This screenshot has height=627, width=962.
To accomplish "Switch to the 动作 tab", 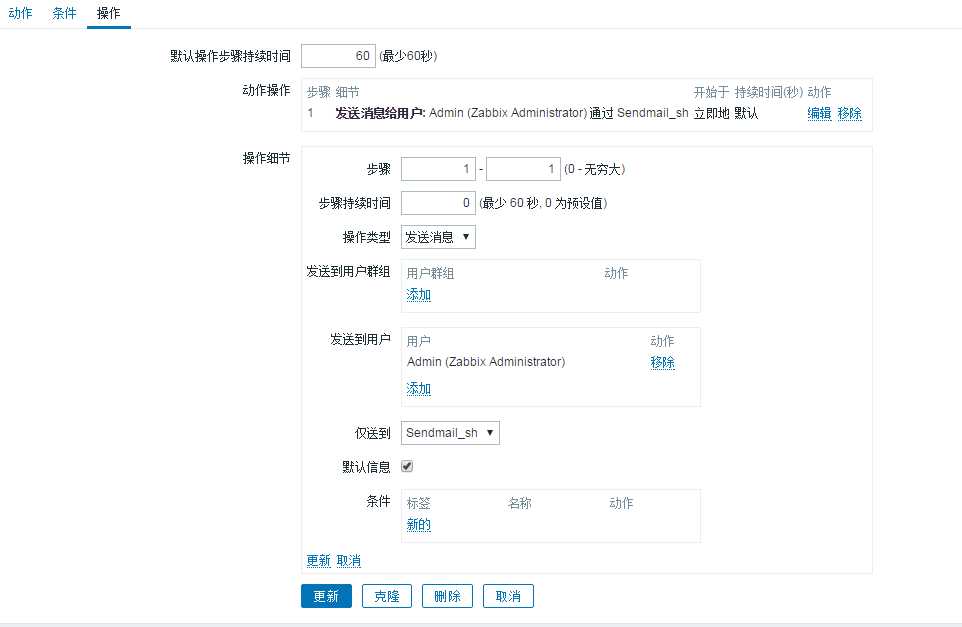I will click(x=20, y=14).
